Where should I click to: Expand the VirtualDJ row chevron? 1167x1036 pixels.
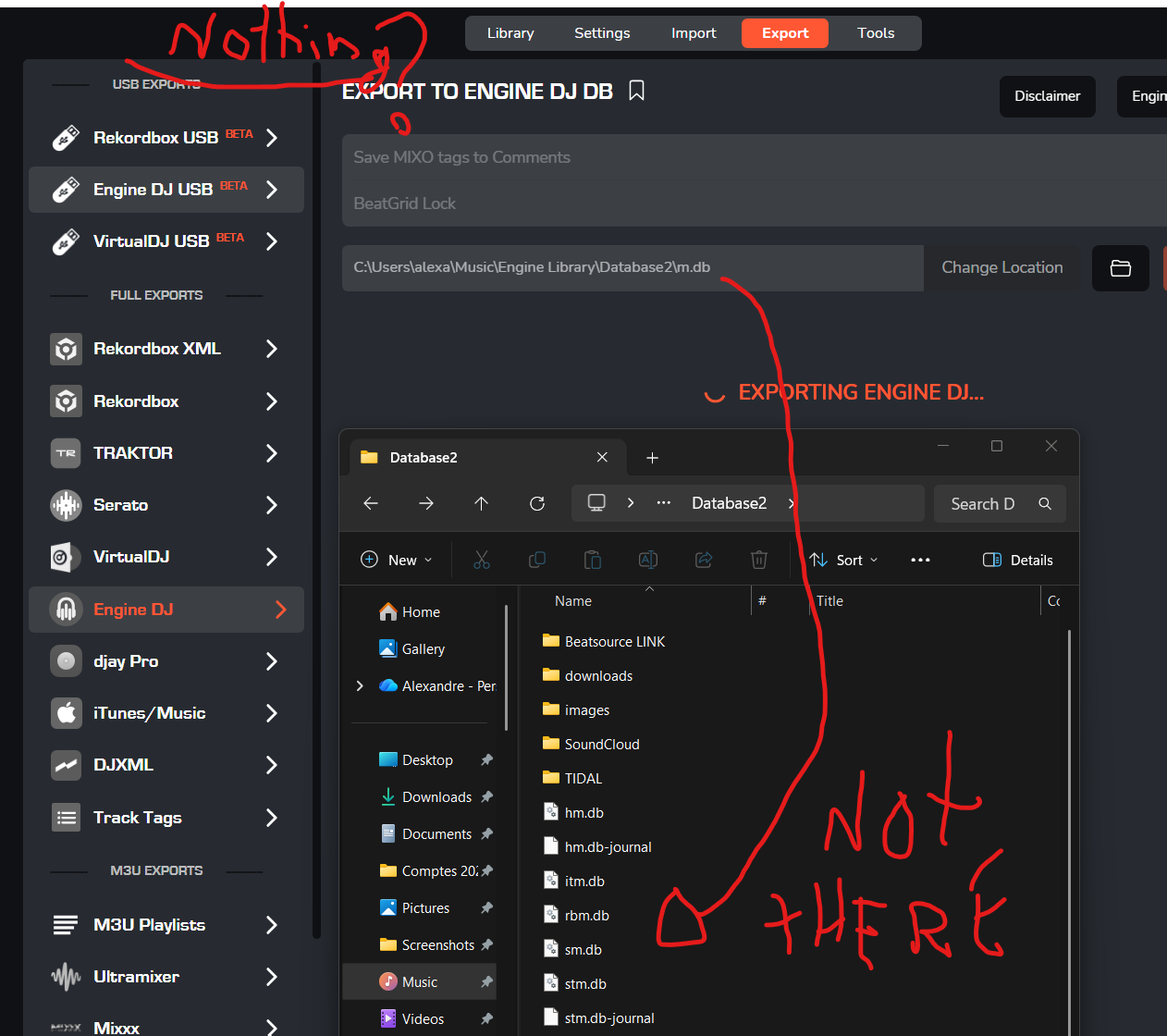tap(272, 557)
